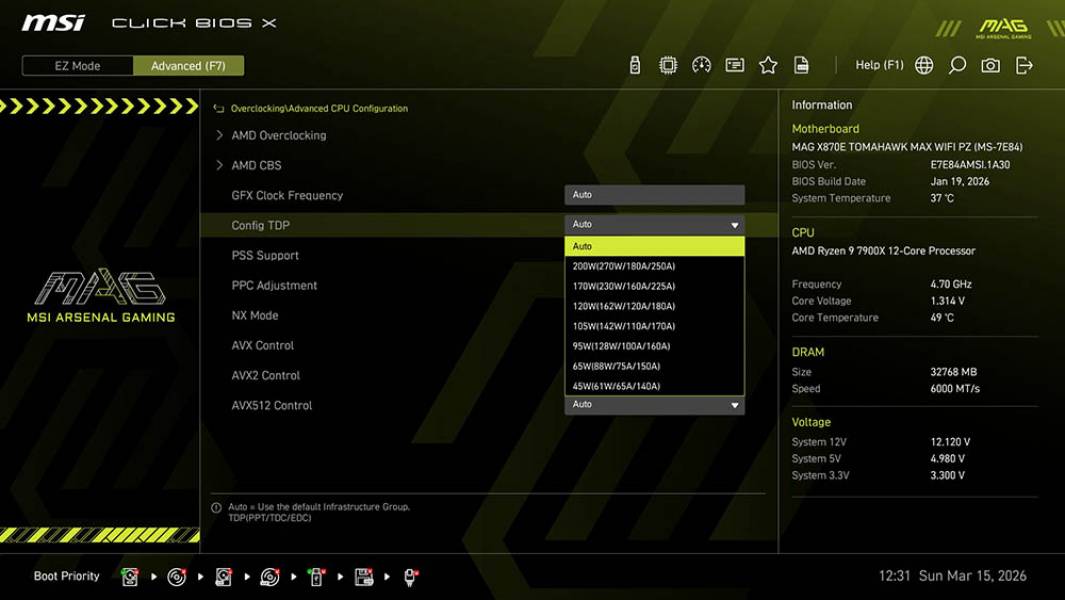Image resolution: width=1065 pixels, height=600 pixels.
Task: Expand the AMD Overclocking section
Action: click(x=280, y=135)
